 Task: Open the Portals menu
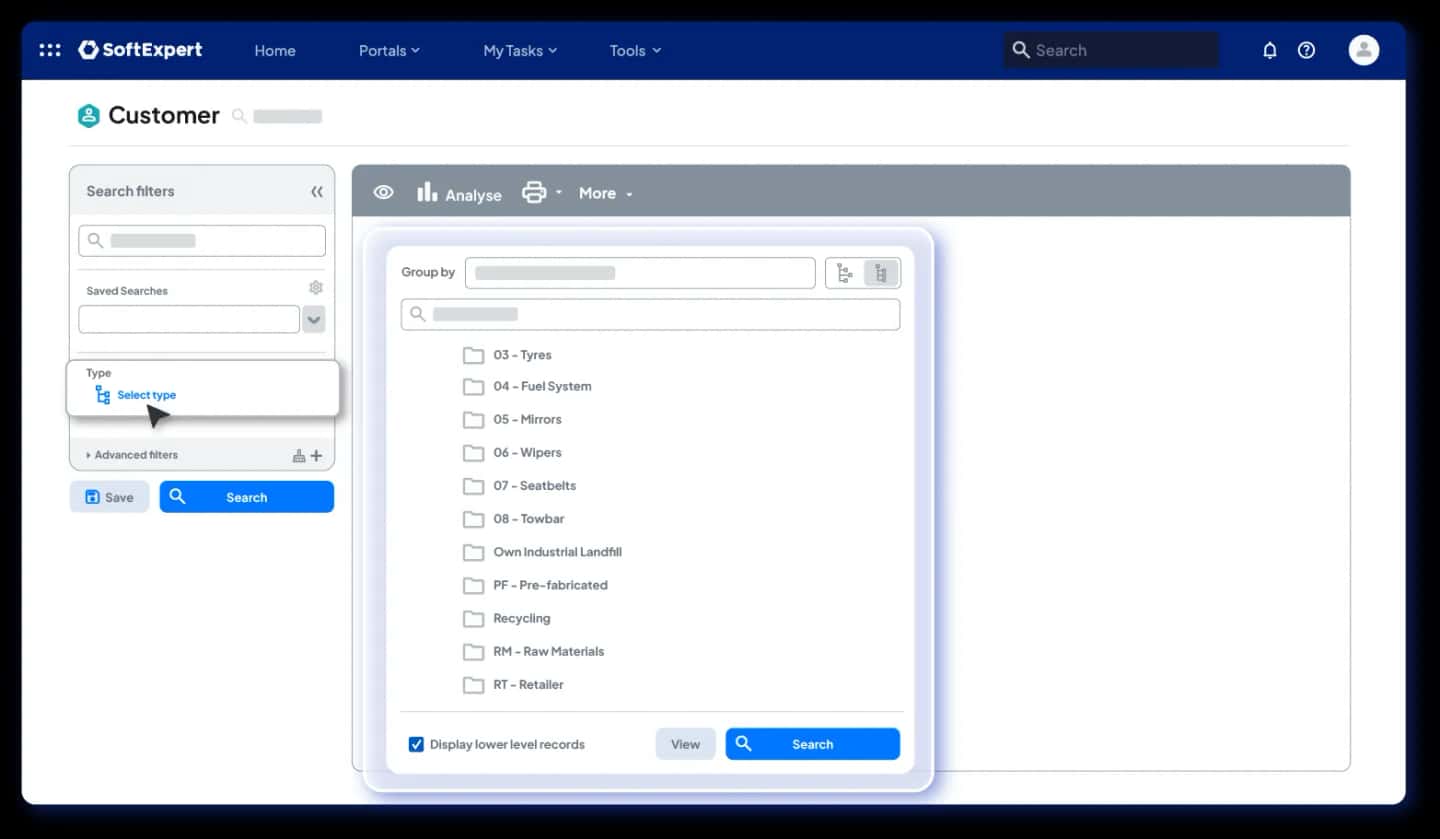[x=389, y=50]
